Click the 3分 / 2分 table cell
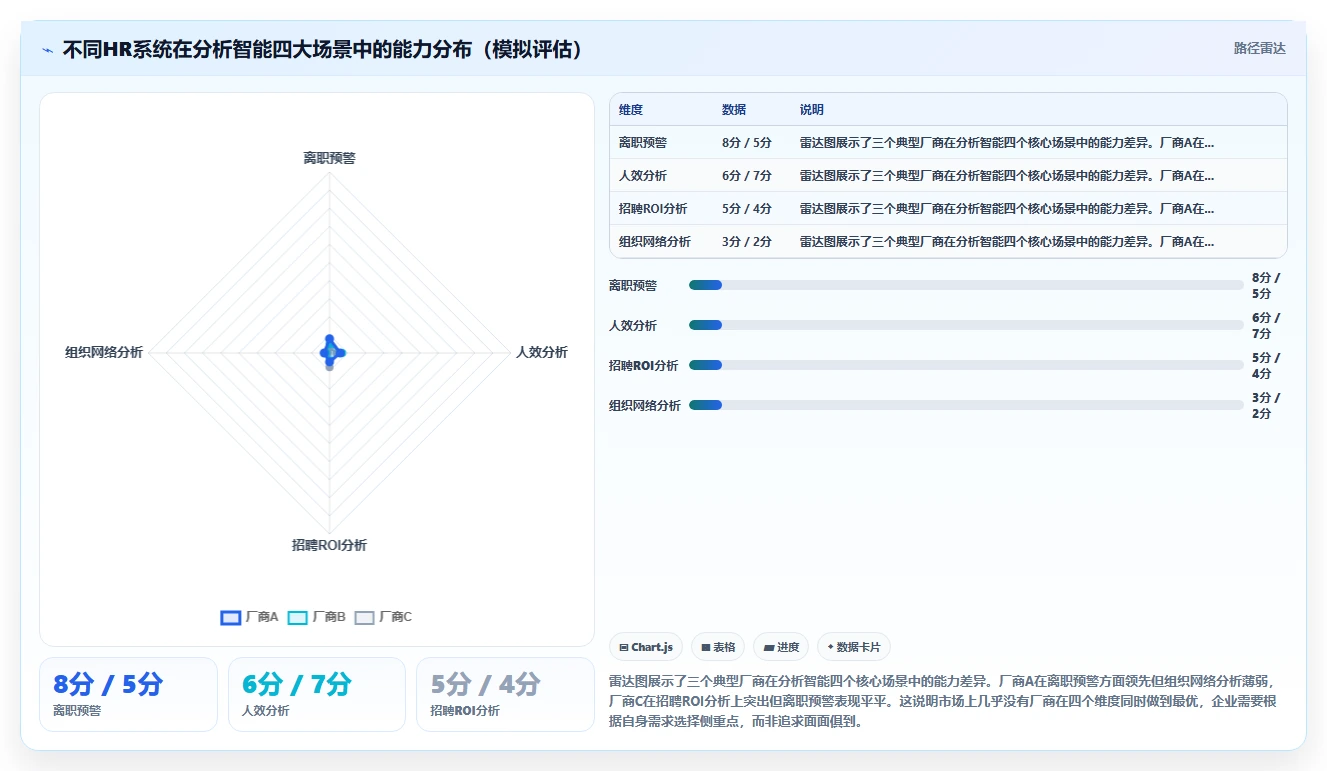The image size is (1327, 771). coord(747,242)
